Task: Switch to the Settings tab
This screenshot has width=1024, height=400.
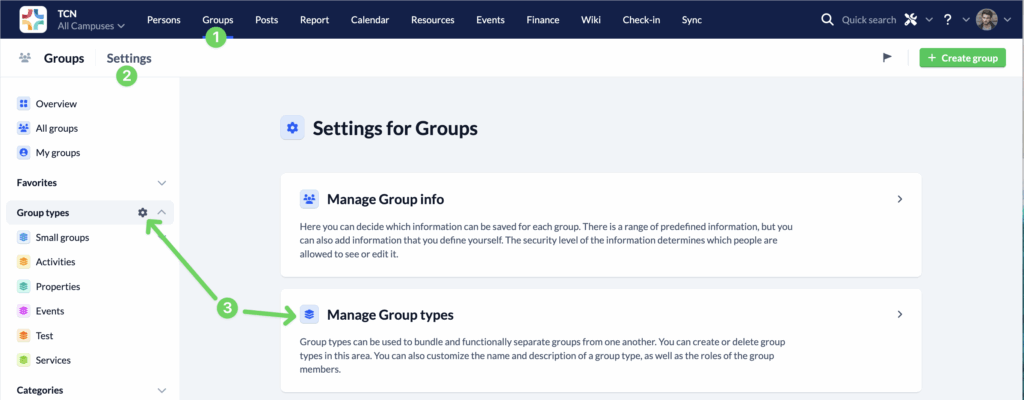Action: [x=129, y=58]
